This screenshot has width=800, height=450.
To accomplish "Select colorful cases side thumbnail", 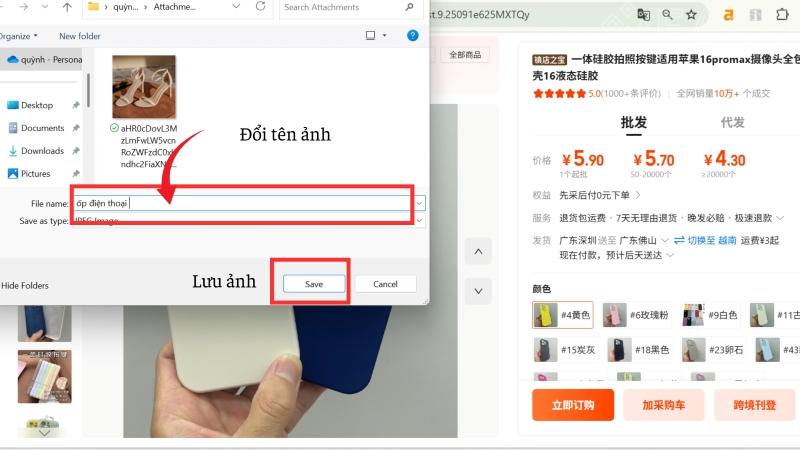I will [x=44, y=377].
